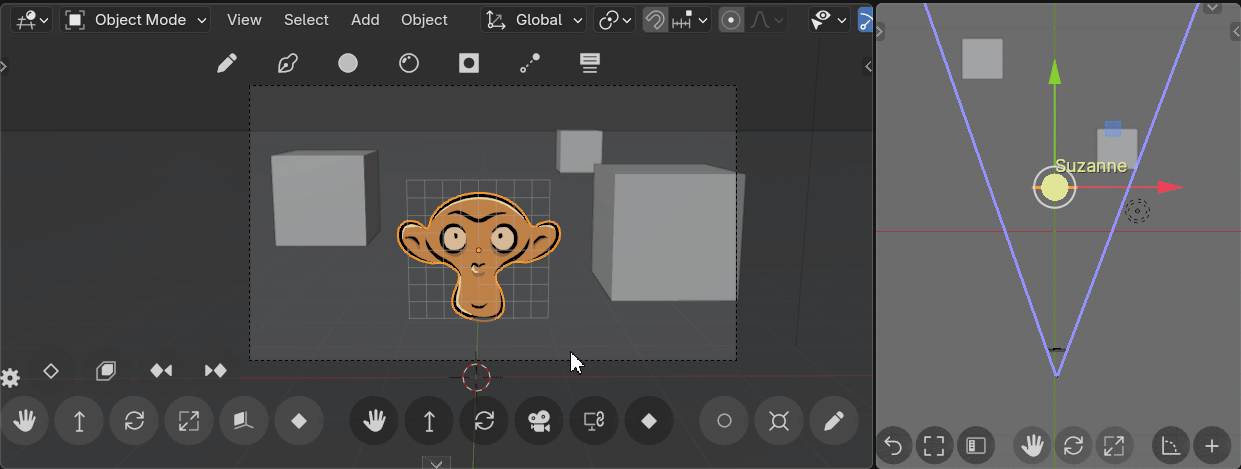Click the solid white circle tool icon
The image size is (1241, 469).
coord(348,64)
